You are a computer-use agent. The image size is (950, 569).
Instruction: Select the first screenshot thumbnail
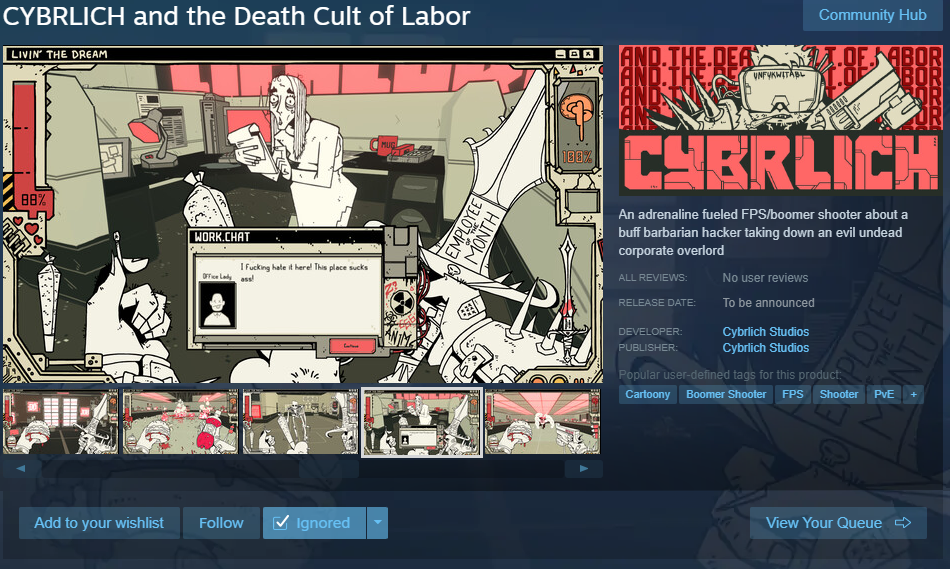[x=61, y=422]
